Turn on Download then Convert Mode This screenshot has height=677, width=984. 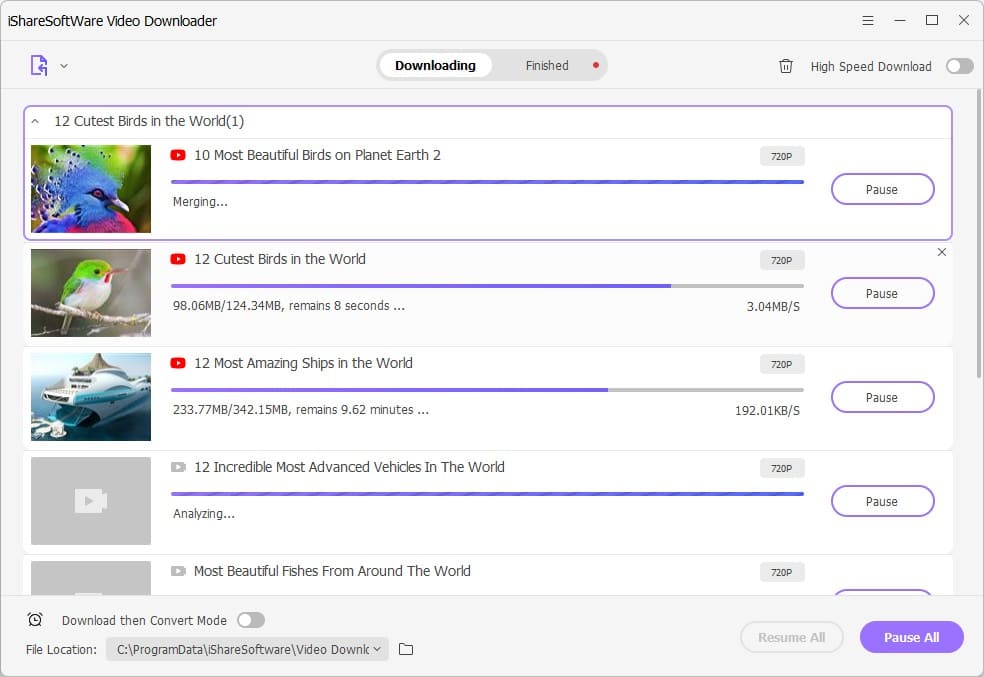click(x=251, y=620)
